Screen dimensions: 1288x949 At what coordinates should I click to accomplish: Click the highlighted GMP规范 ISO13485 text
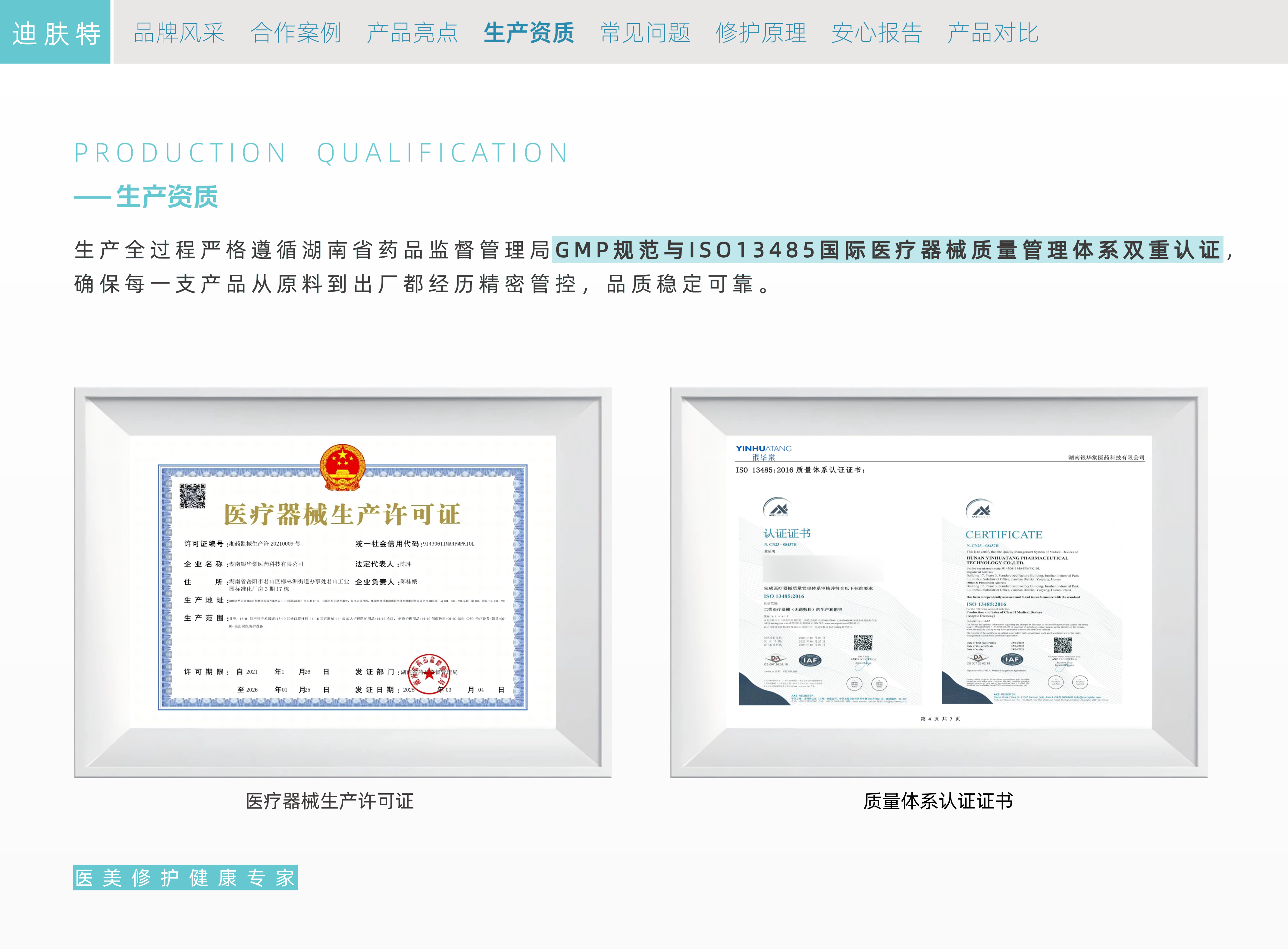(887, 250)
